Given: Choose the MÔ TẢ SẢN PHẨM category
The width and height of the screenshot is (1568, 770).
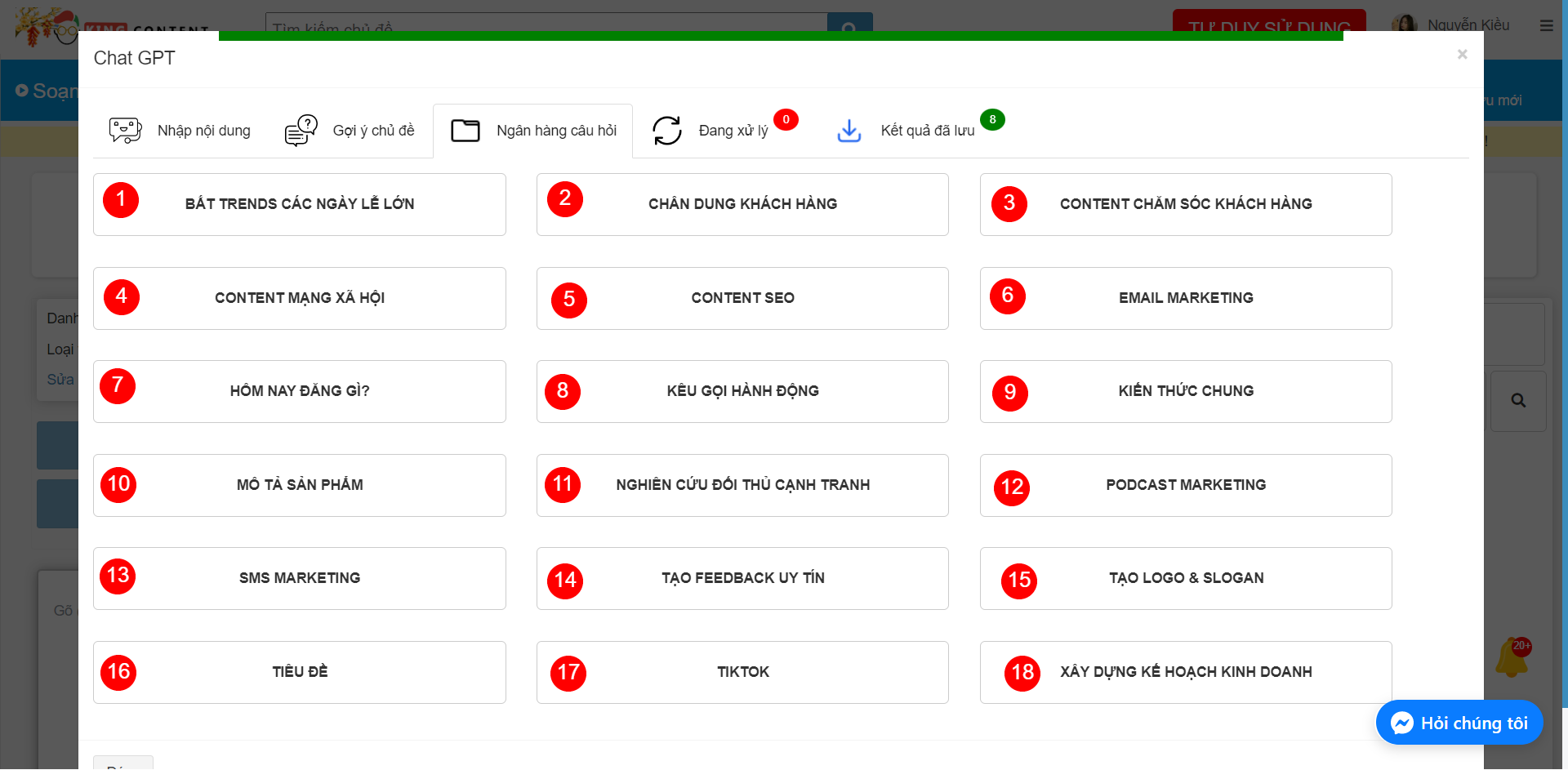Looking at the screenshot, I should coord(300,485).
